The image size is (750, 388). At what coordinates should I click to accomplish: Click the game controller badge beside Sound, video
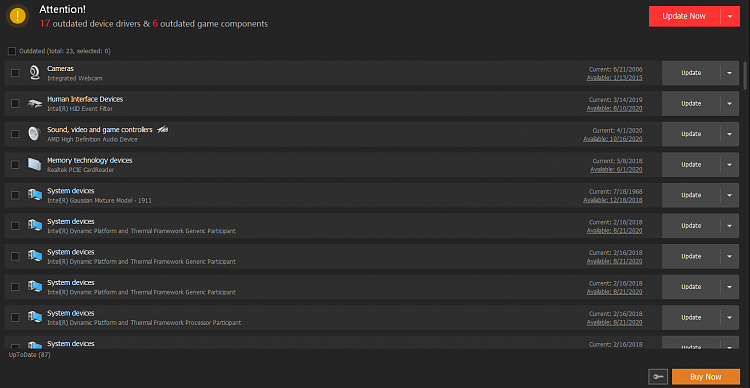click(162, 130)
